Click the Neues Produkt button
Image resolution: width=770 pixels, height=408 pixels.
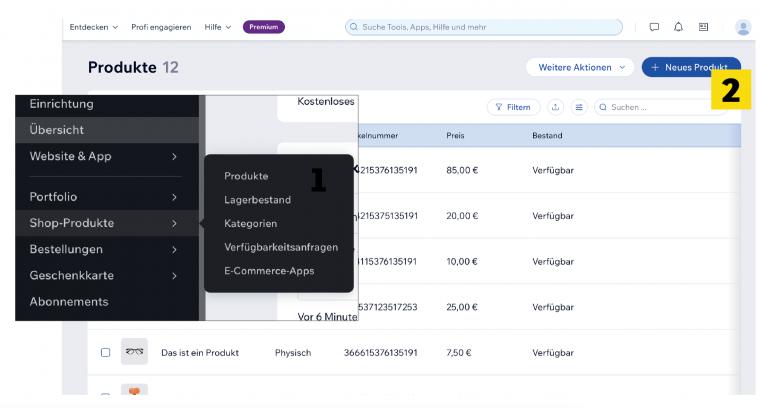click(x=691, y=67)
